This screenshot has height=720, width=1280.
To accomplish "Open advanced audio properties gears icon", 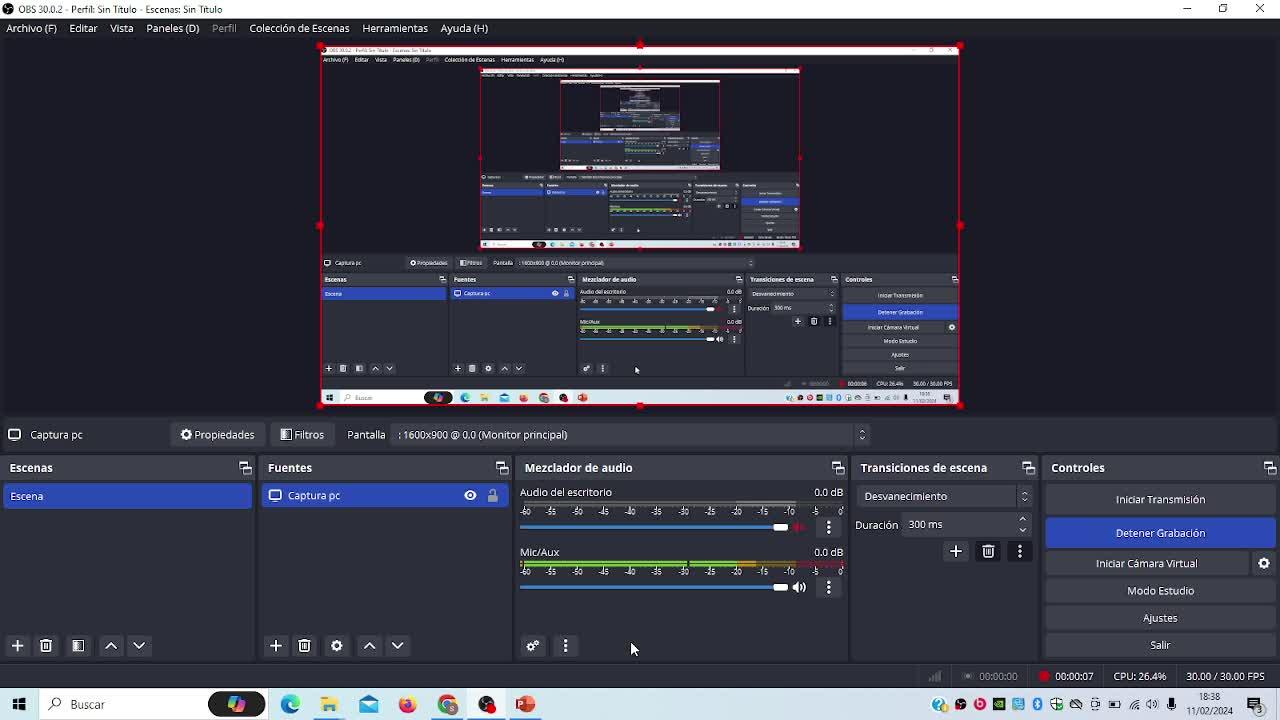I will (x=533, y=646).
